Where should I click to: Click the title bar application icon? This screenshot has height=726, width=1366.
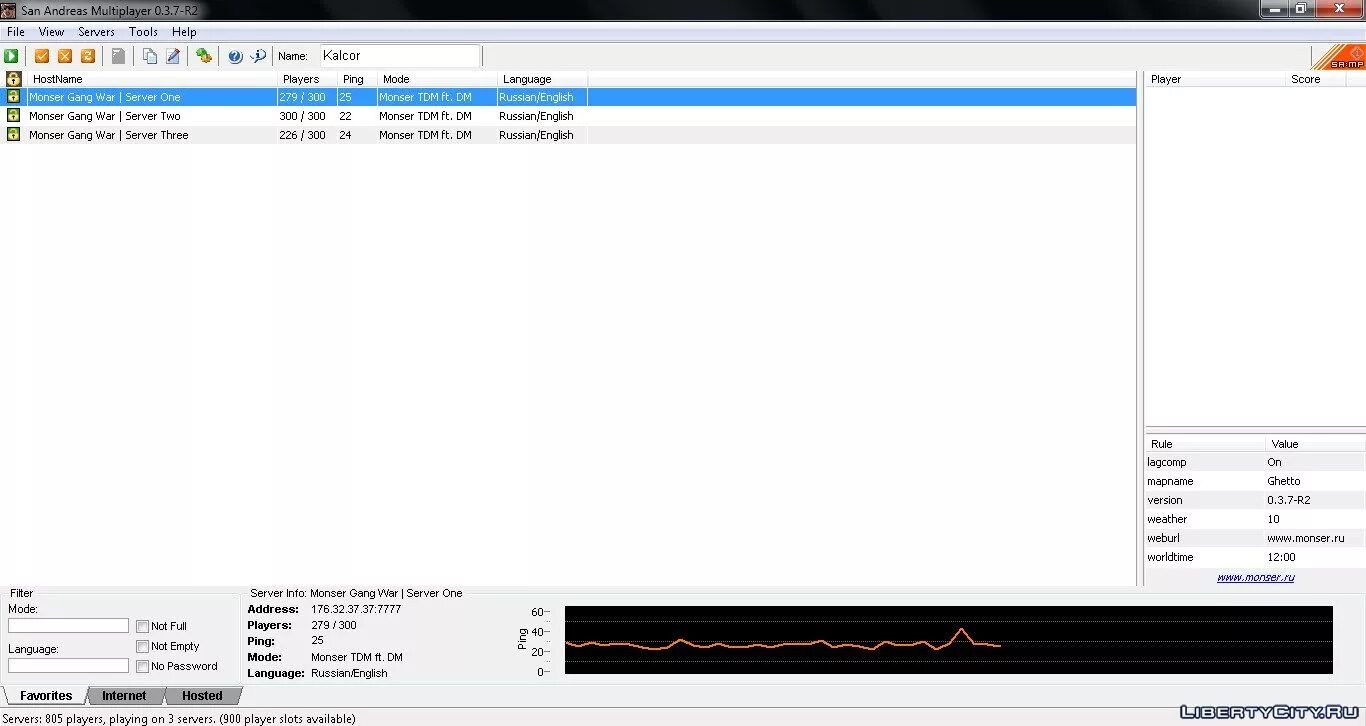point(9,10)
